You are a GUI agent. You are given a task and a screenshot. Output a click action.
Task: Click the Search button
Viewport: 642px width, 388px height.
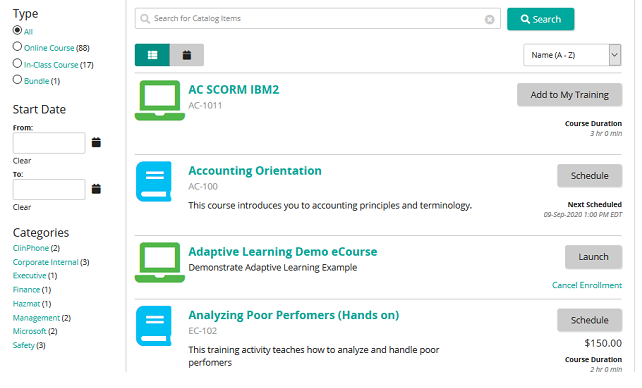pos(540,19)
